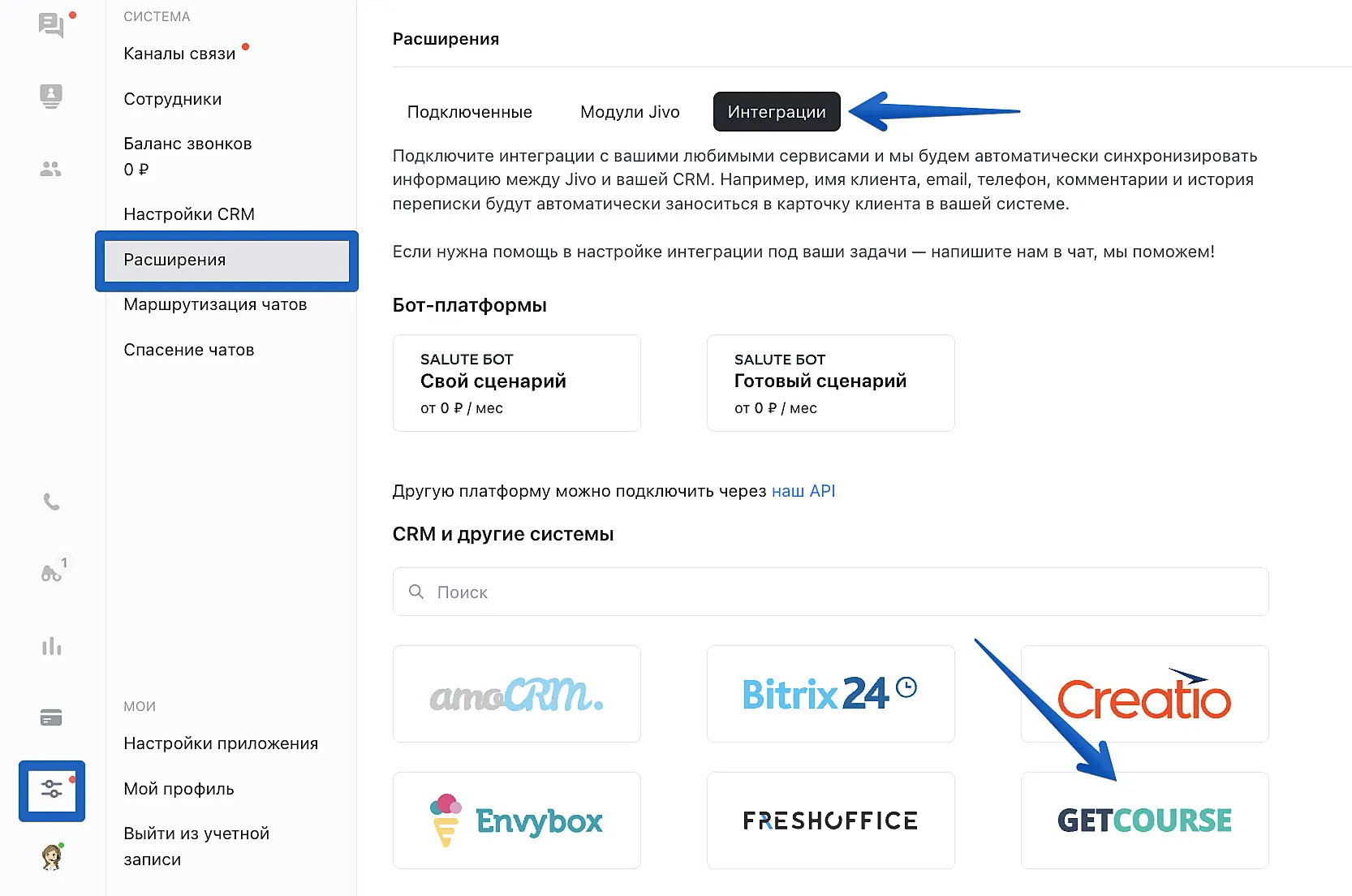The width and height of the screenshot is (1352, 896).
Task: Open the chats inbox icon
Action: 51,25
